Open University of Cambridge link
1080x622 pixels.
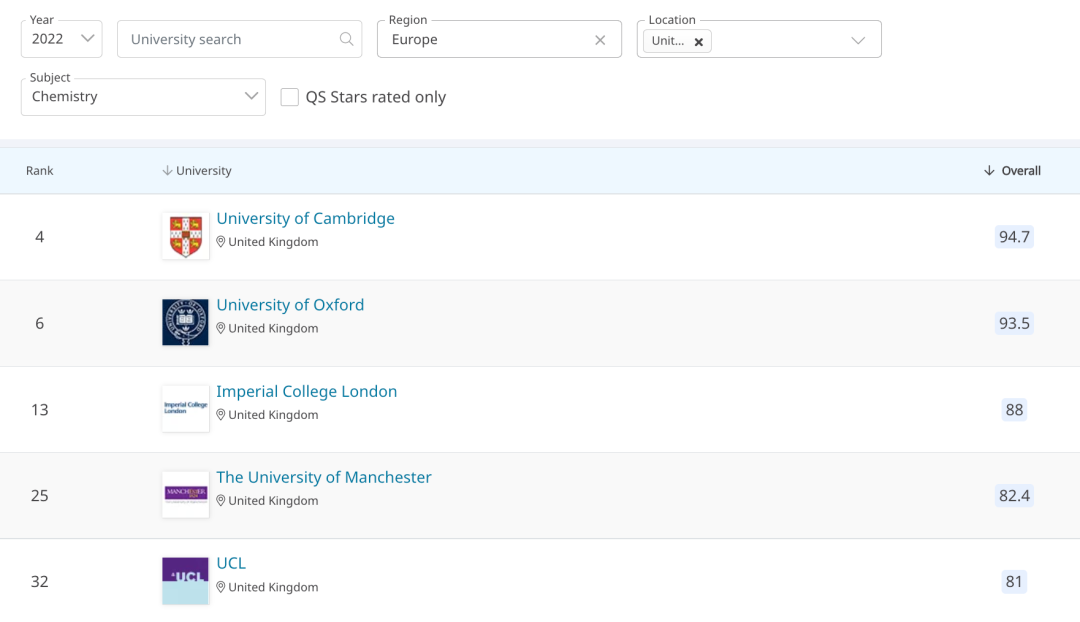click(305, 218)
